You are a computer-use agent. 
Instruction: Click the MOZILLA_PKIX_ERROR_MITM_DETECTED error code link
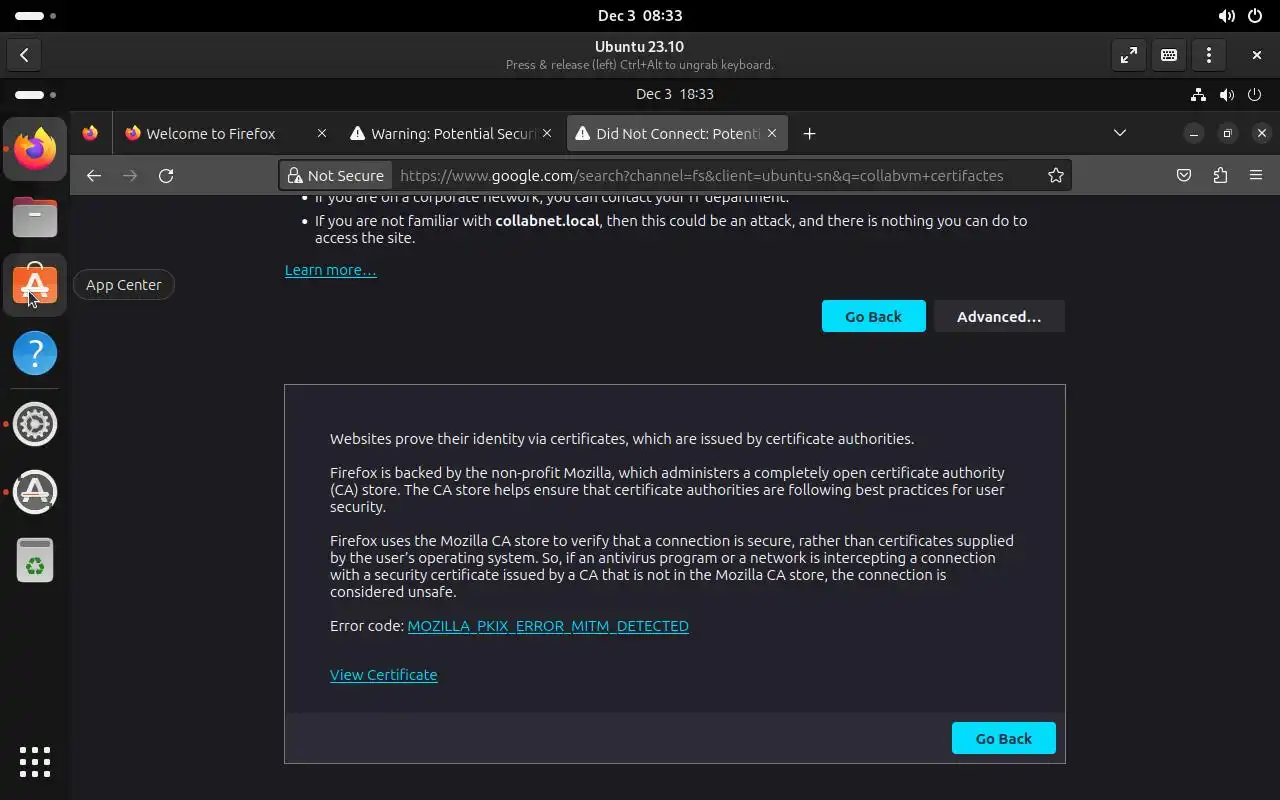click(548, 626)
